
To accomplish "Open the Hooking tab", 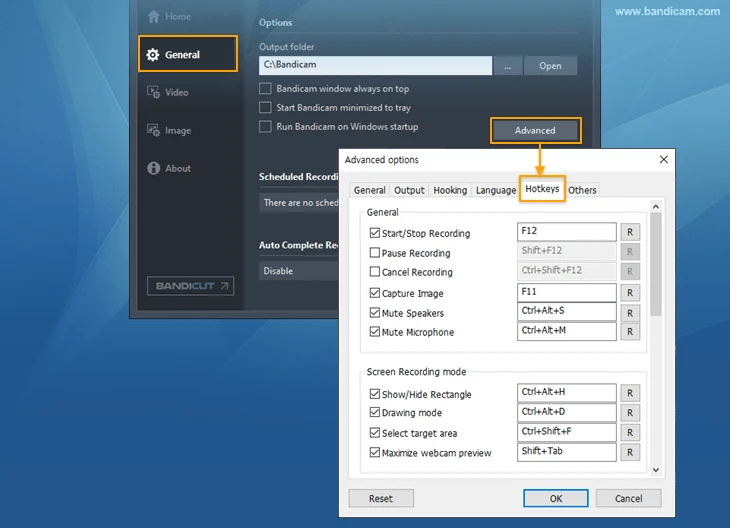I will pos(450,190).
